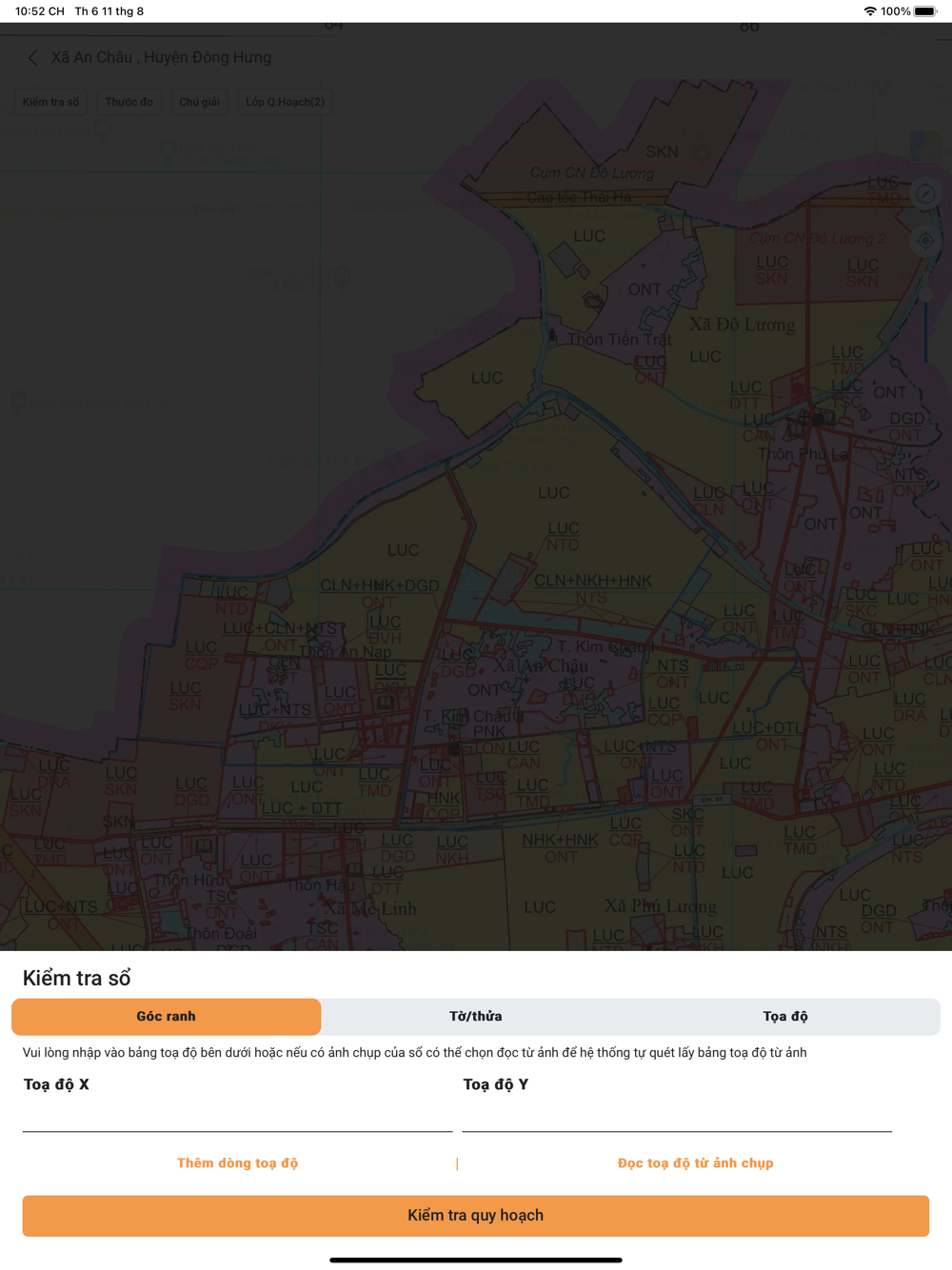This screenshot has width=952, height=1270.
Task: Tap the 10:52 CH clock in status bar
Action: pyautogui.click(x=40, y=11)
